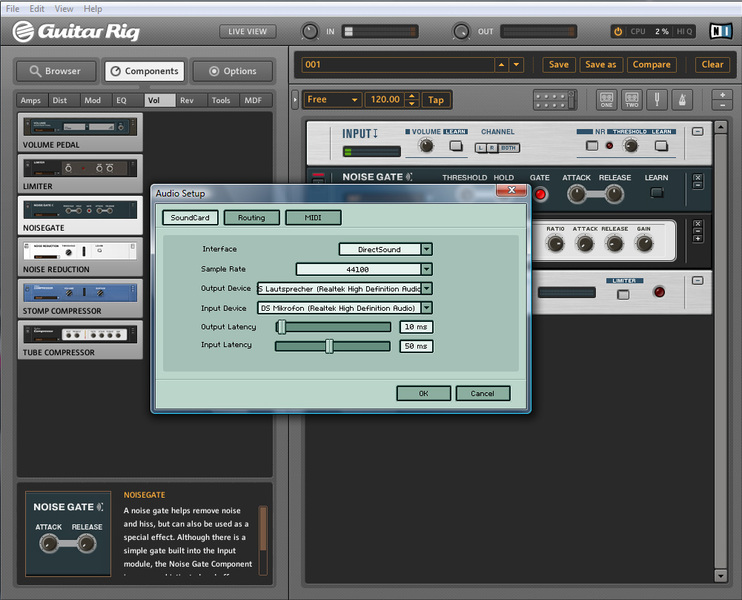This screenshot has height=600, width=742.
Task: Select the STOMP COMPRESSOR component
Action: click(x=80, y=299)
